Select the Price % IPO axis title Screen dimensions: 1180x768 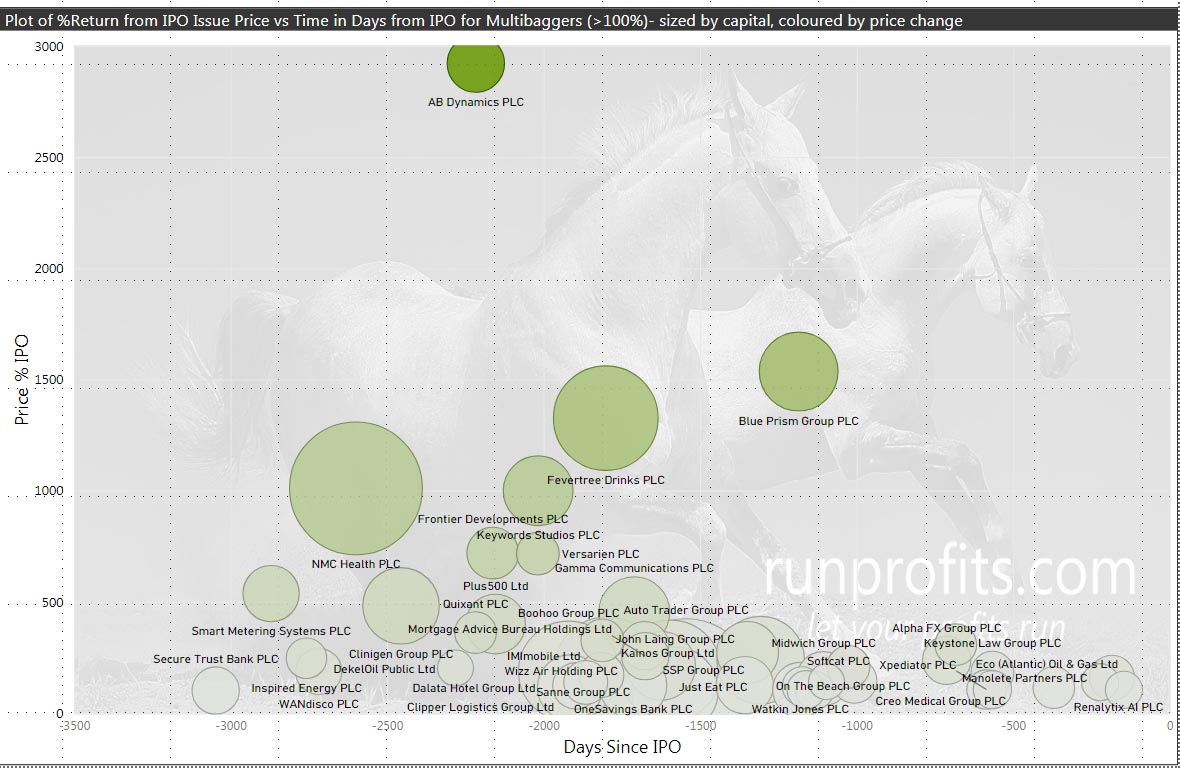coord(22,379)
